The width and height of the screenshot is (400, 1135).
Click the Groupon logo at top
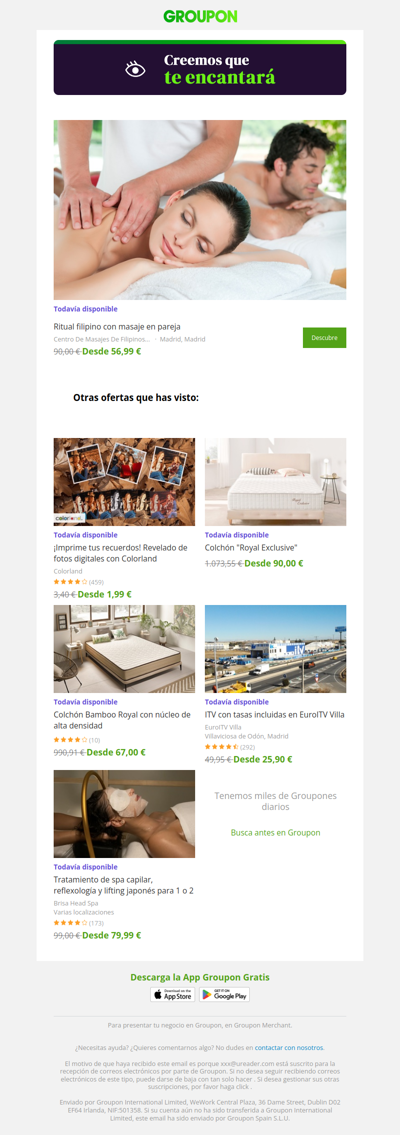(200, 17)
